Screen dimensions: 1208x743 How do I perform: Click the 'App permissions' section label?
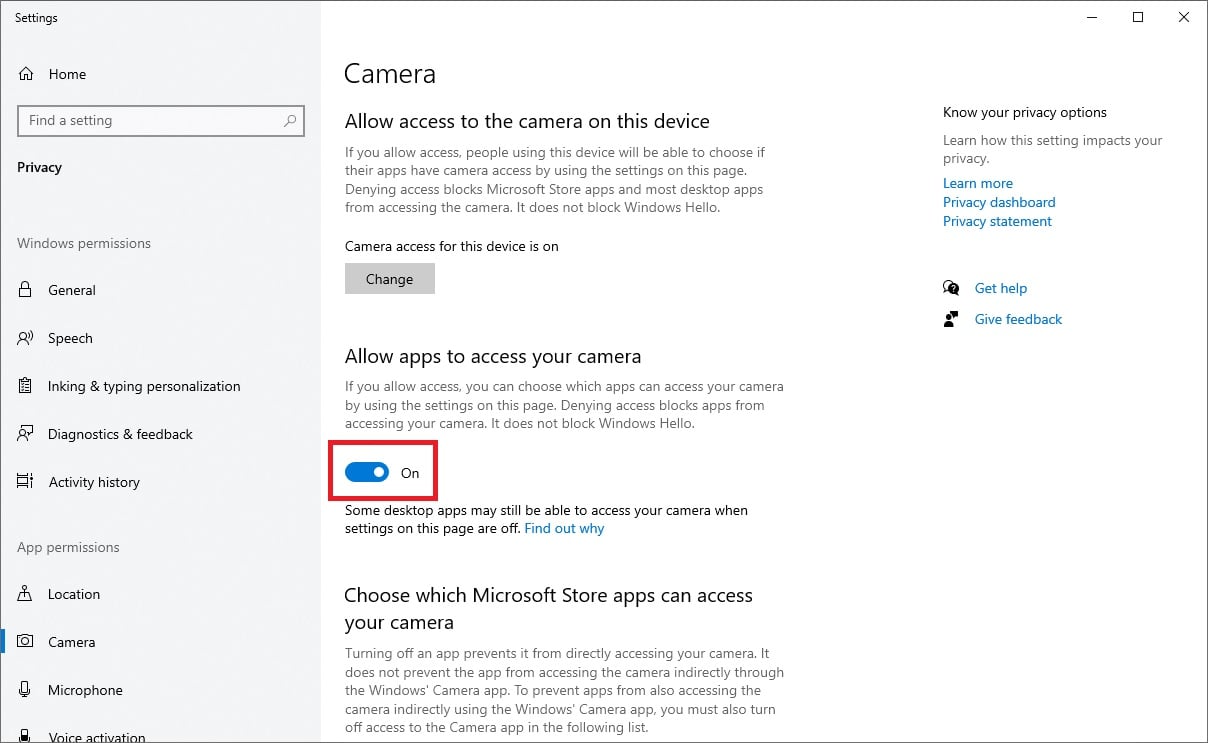(68, 547)
